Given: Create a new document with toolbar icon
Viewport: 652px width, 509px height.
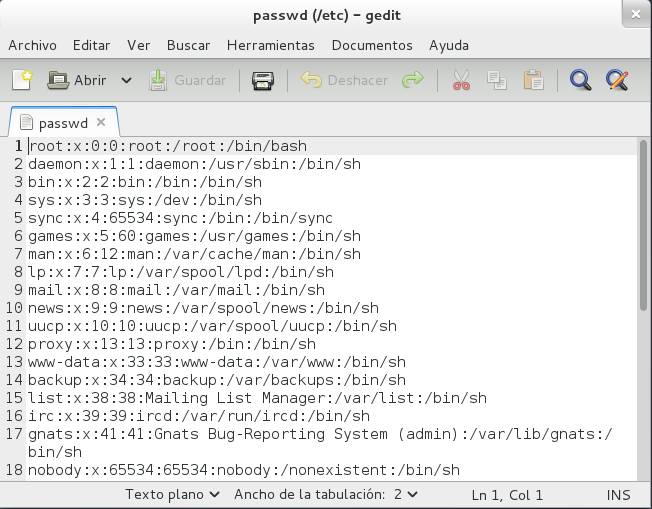Looking at the screenshot, I should click(22, 80).
